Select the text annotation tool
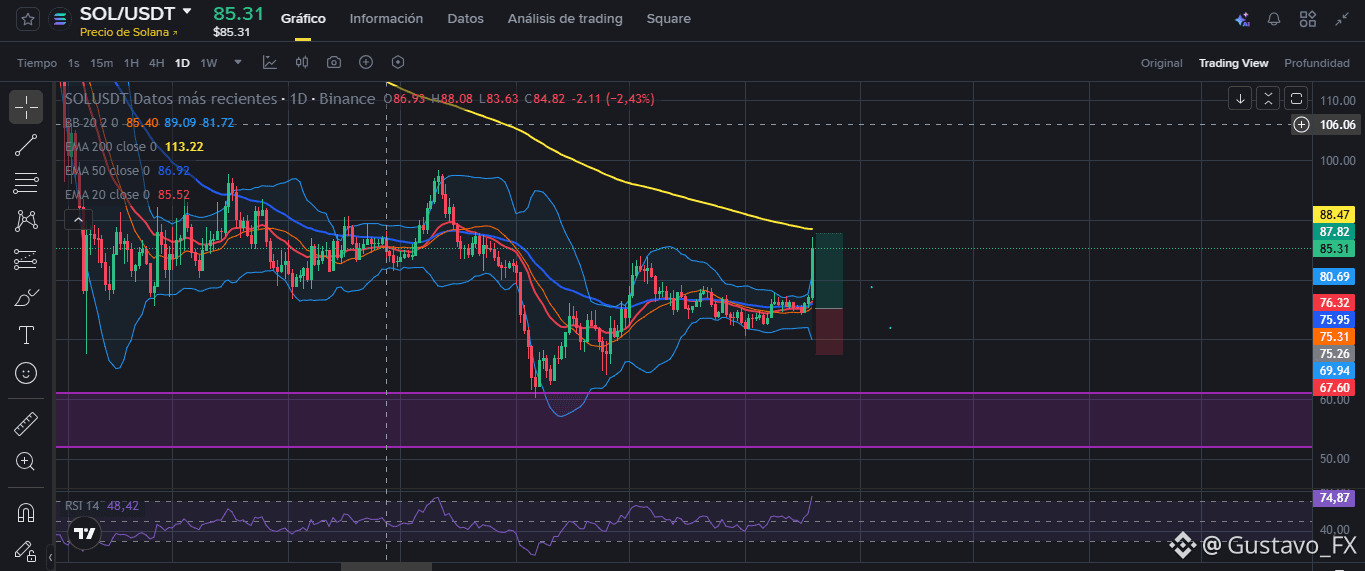This screenshot has width=1365, height=571. [x=26, y=335]
